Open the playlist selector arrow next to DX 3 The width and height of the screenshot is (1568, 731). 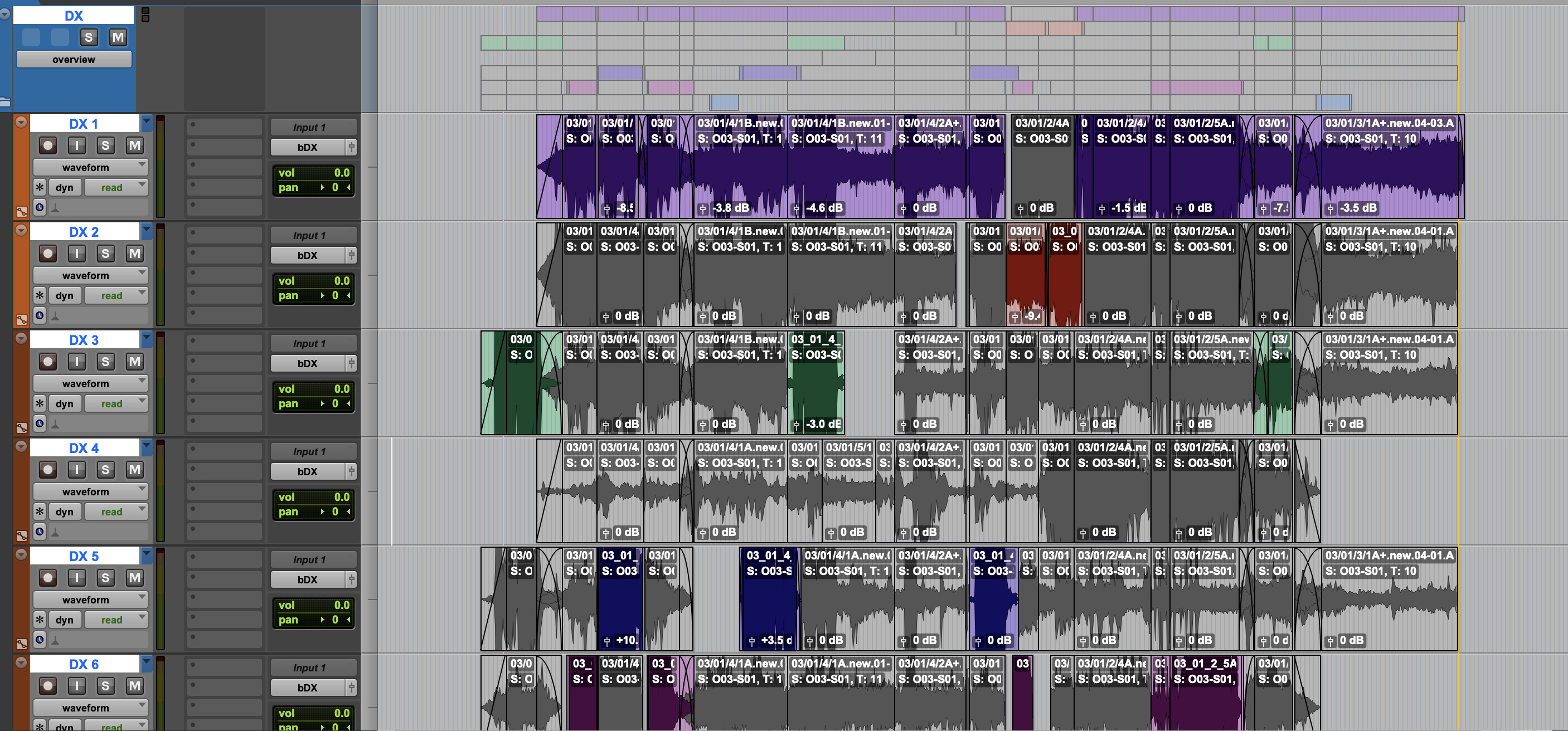coord(147,339)
